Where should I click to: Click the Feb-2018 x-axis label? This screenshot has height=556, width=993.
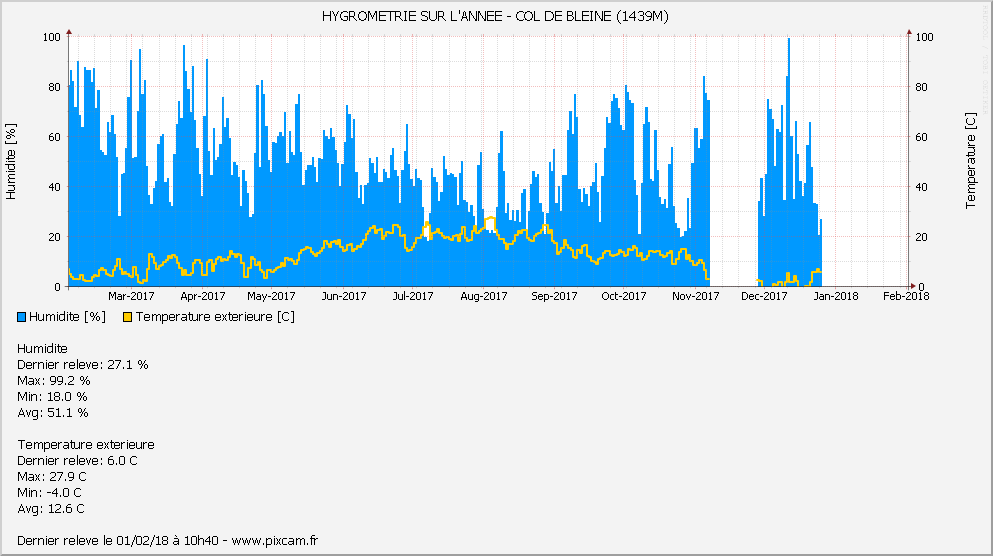pos(905,296)
